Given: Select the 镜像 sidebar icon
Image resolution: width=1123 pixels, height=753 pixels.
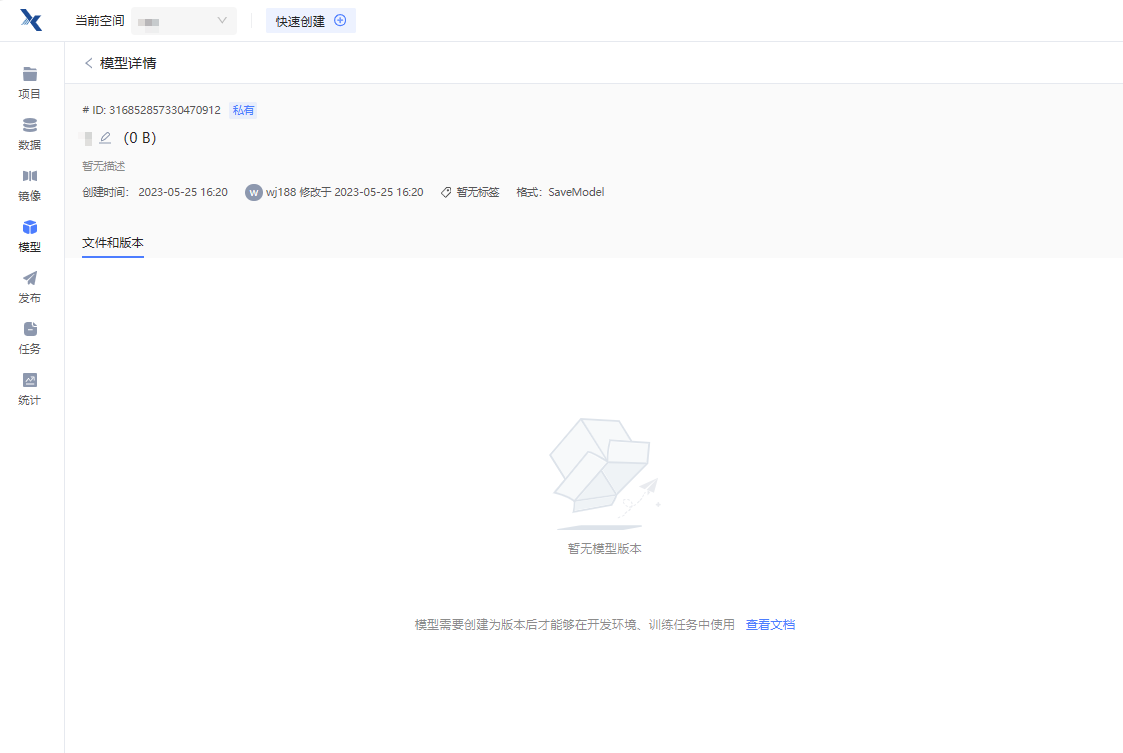Looking at the screenshot, I should (30, 185).
